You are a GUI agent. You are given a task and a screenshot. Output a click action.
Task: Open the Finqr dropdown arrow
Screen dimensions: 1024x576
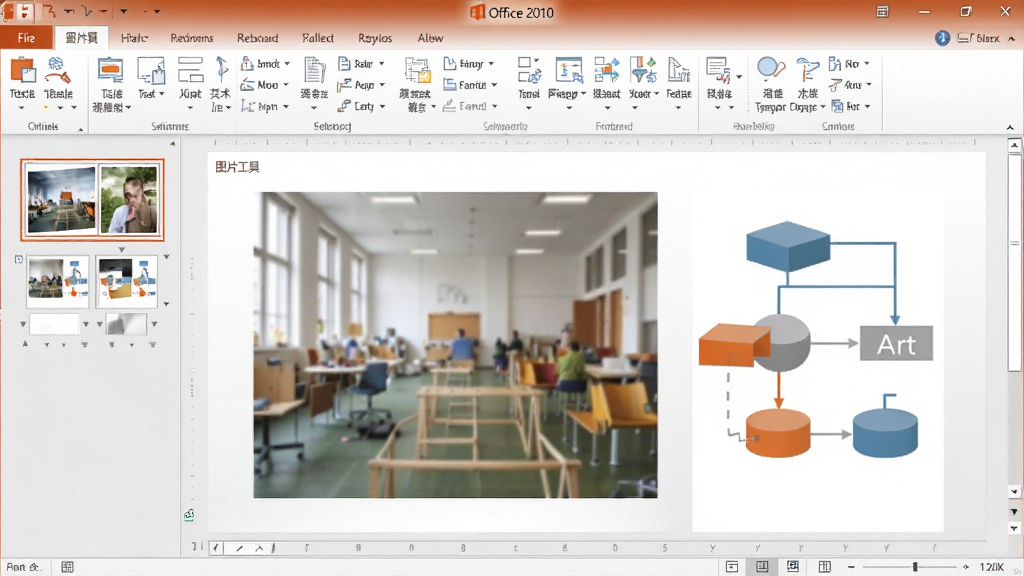tap(491, 64)
